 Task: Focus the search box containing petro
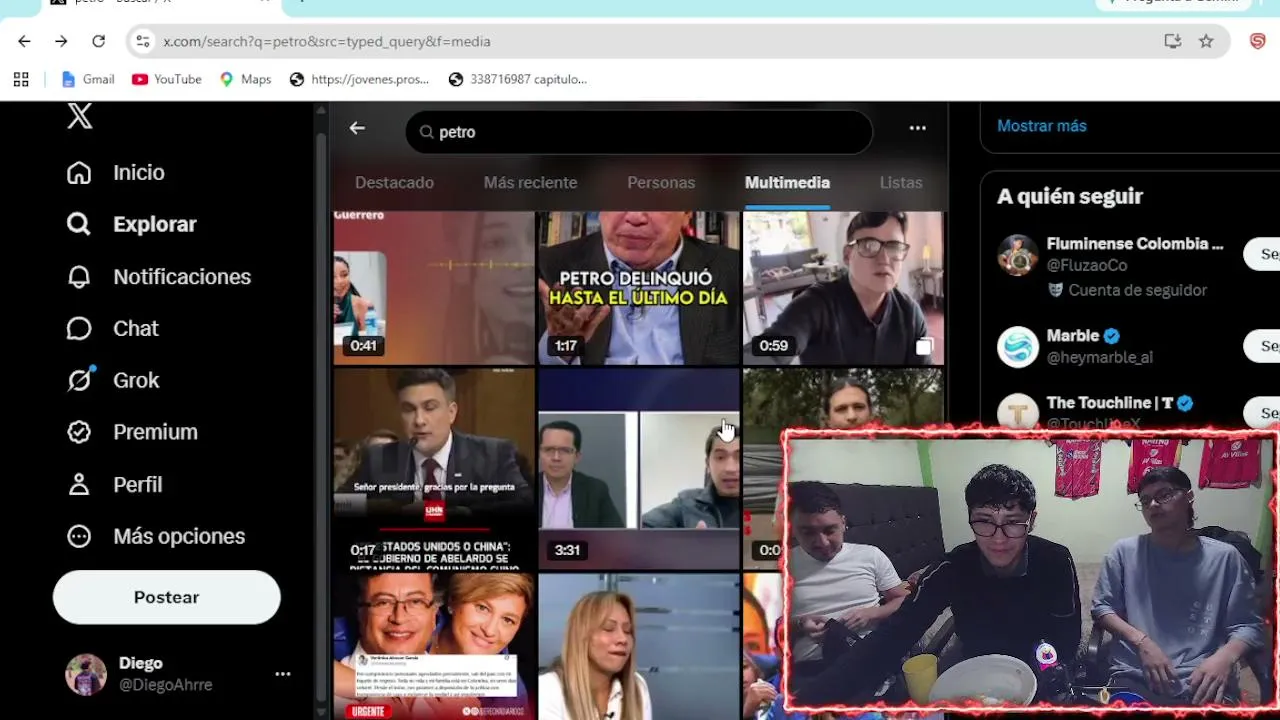click(639, 132)
